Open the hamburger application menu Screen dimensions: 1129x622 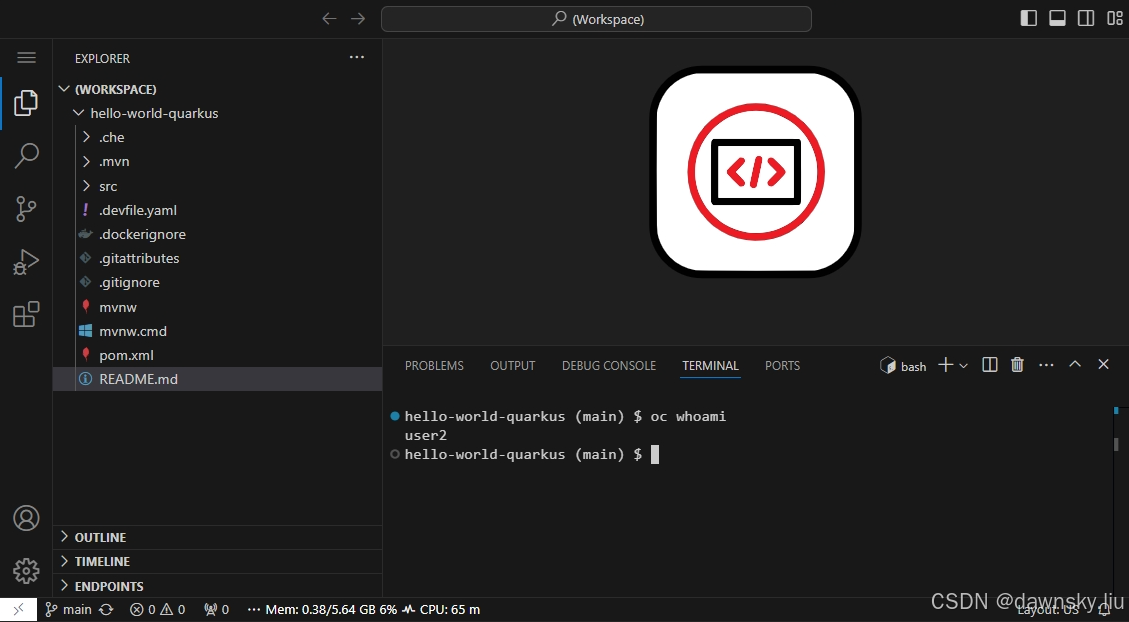27,58
